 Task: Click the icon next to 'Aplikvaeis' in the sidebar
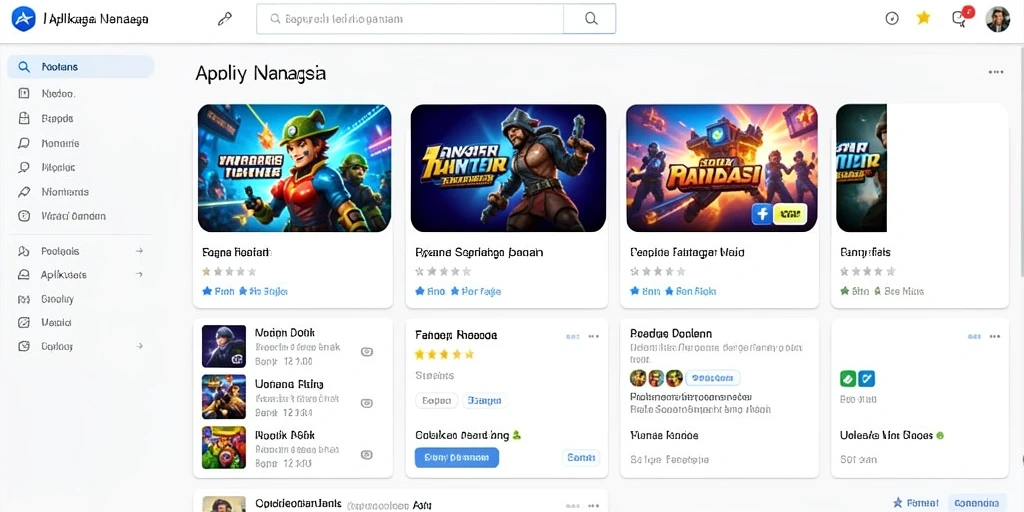click(x=24, y=275)
